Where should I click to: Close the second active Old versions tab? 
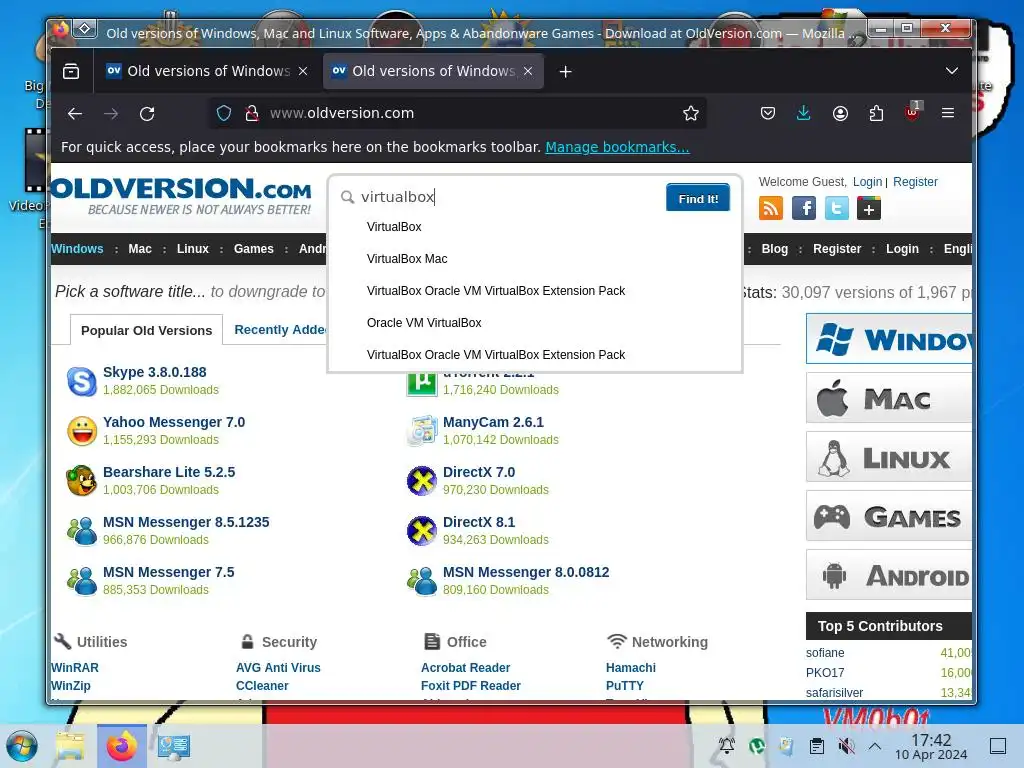coord(528,71)
